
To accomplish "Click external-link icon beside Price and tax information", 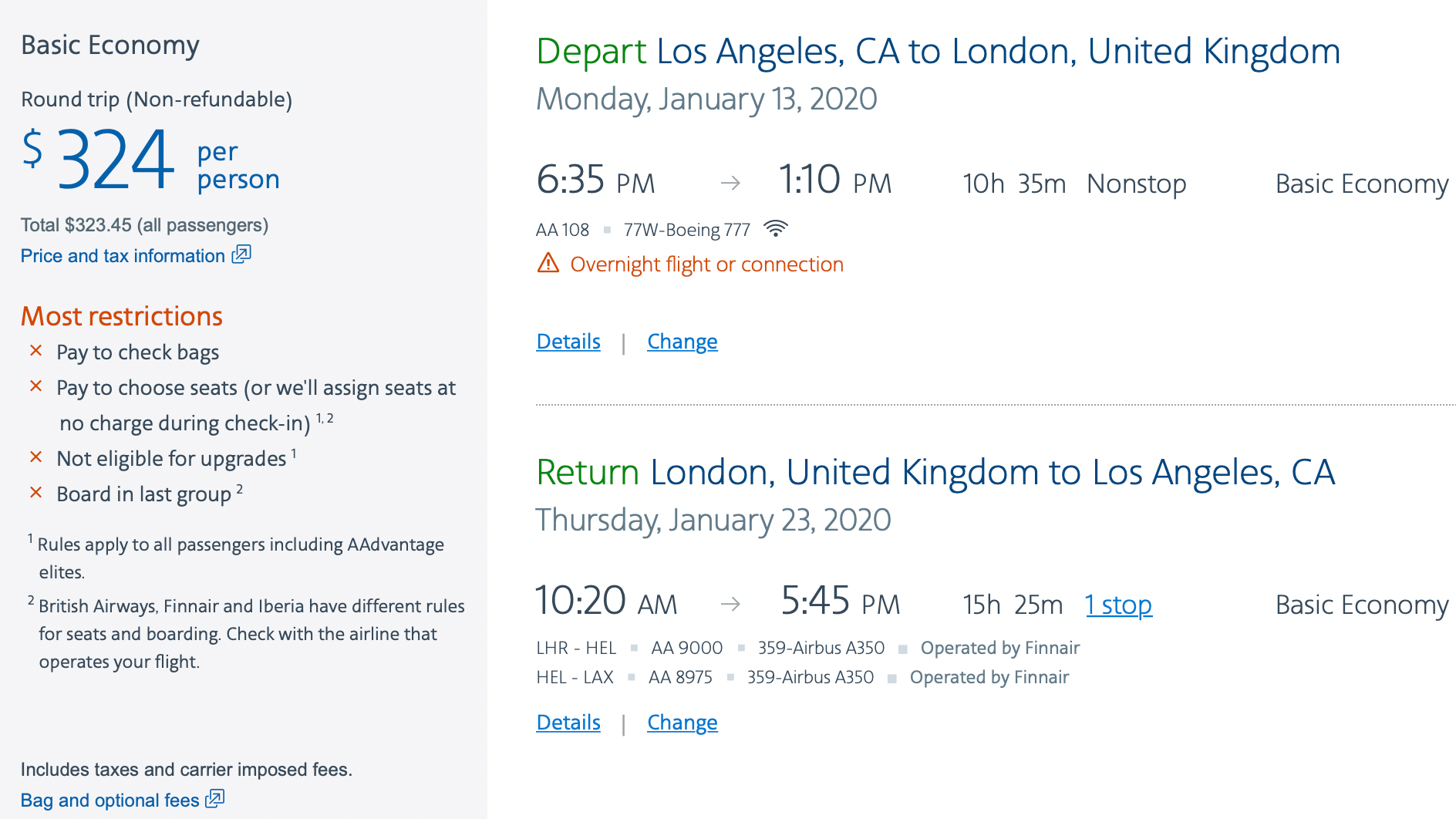I will pyautogui.click(x=242, y=254).
